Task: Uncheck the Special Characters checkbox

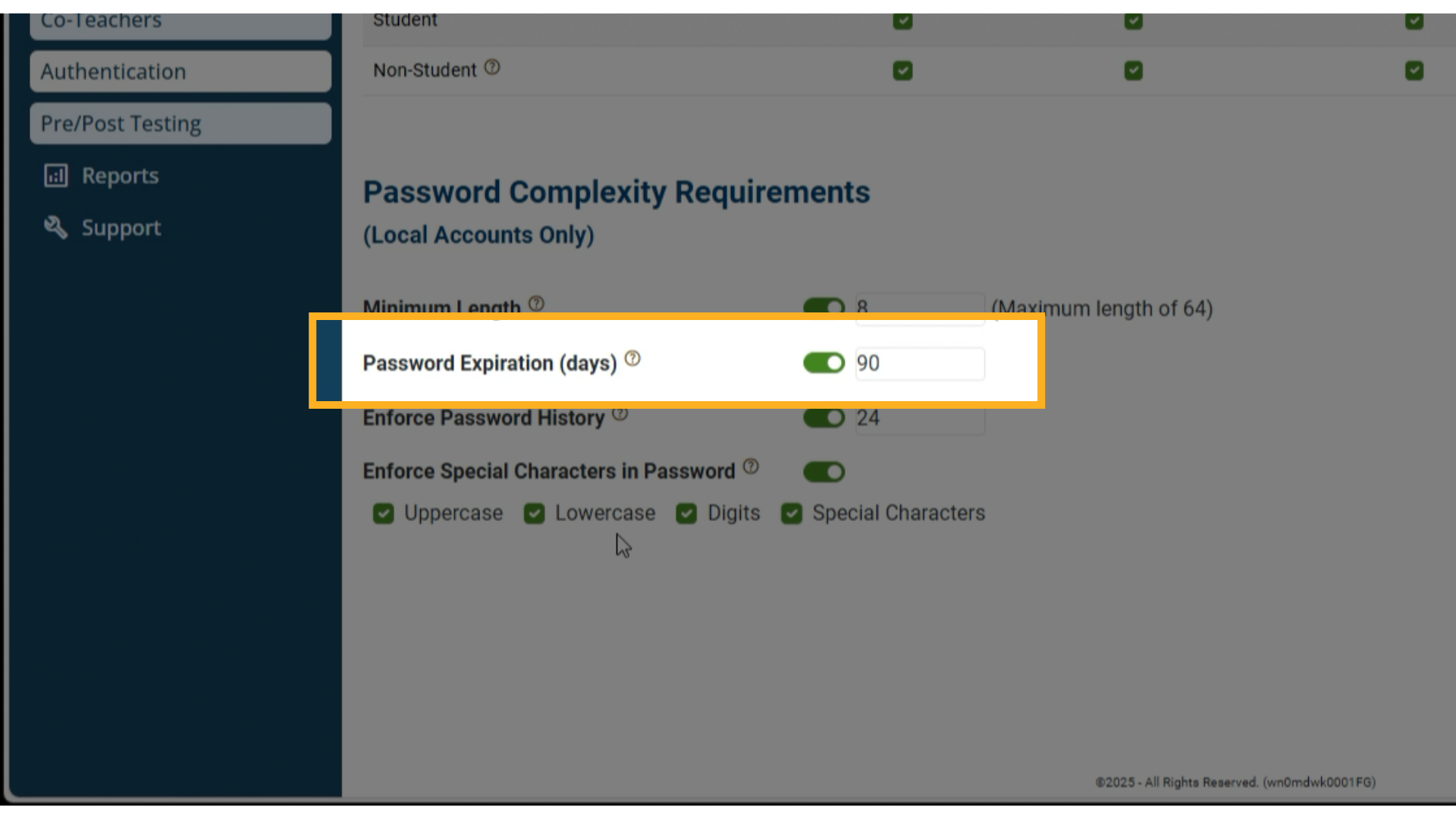Action: [x=791, y=513]
